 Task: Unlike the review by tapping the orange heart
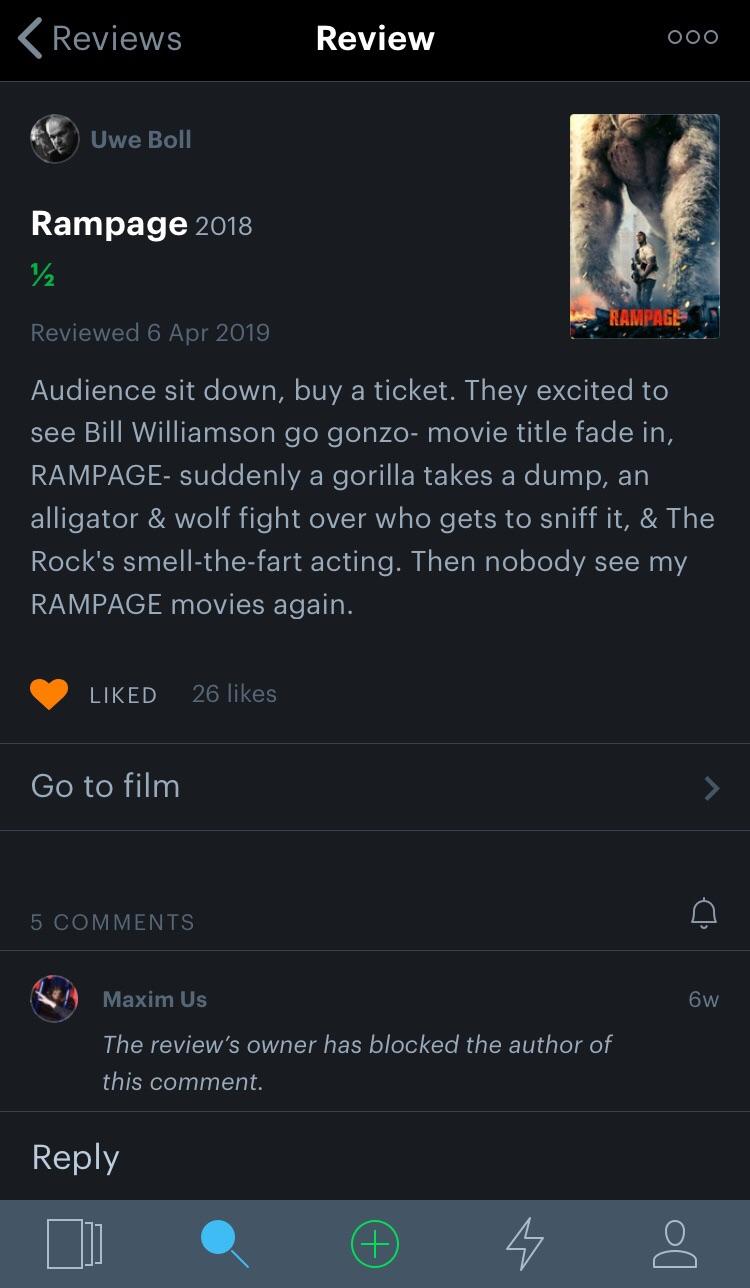(x=49, y=693)
